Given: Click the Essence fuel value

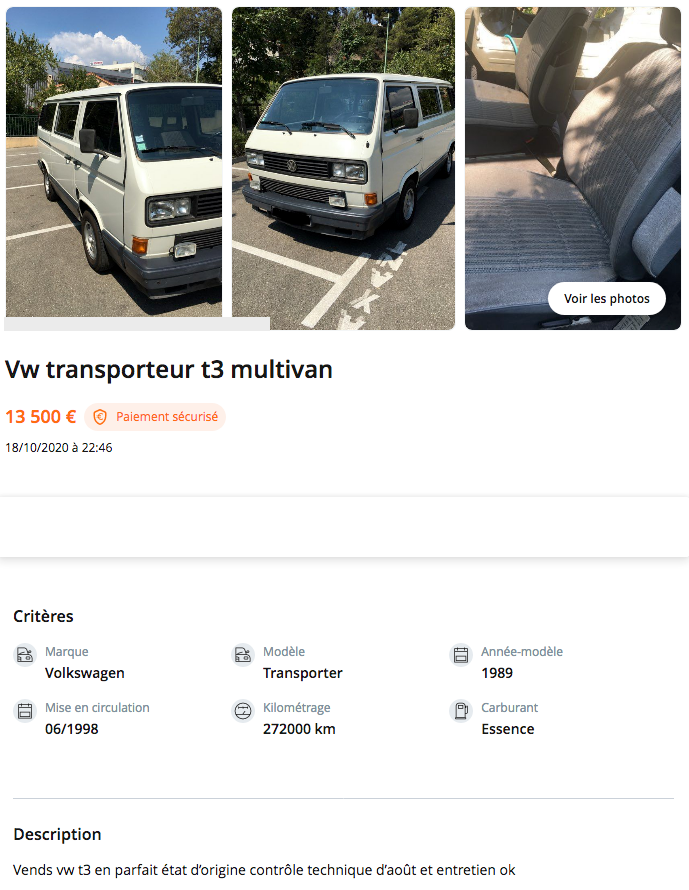Looking at the screenshot, I should pos(508,729).
